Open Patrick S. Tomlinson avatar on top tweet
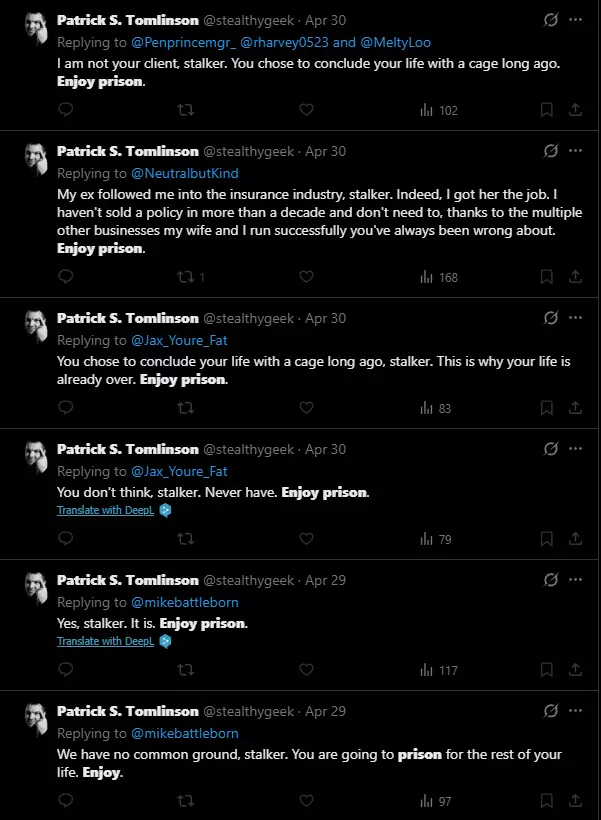This screenshot has width=601, height=820. pos(36,27)
